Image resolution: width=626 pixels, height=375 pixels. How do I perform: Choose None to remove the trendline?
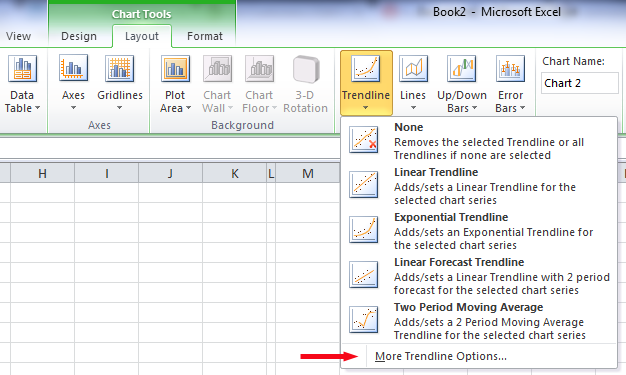(479, 141)
